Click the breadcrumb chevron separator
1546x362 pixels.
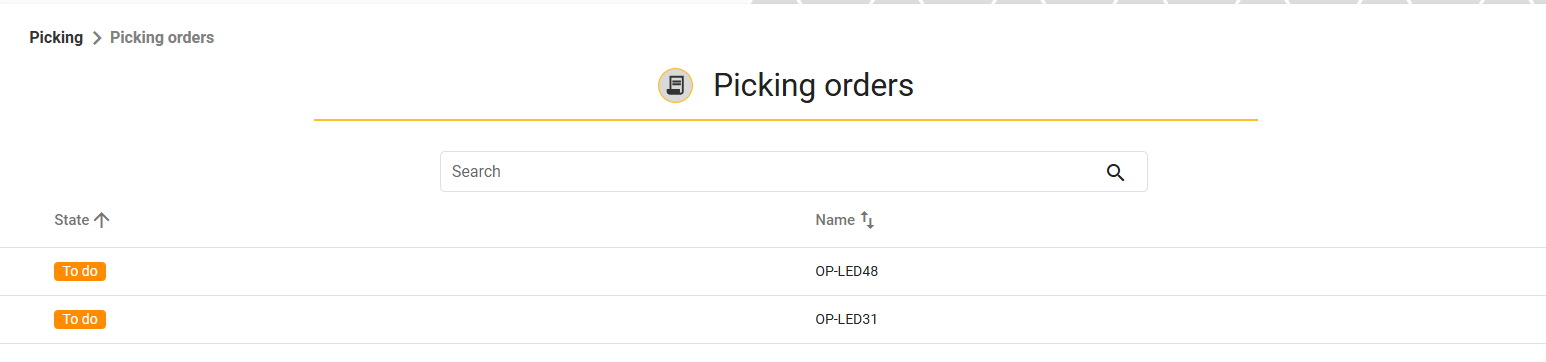tap(97, 38)
